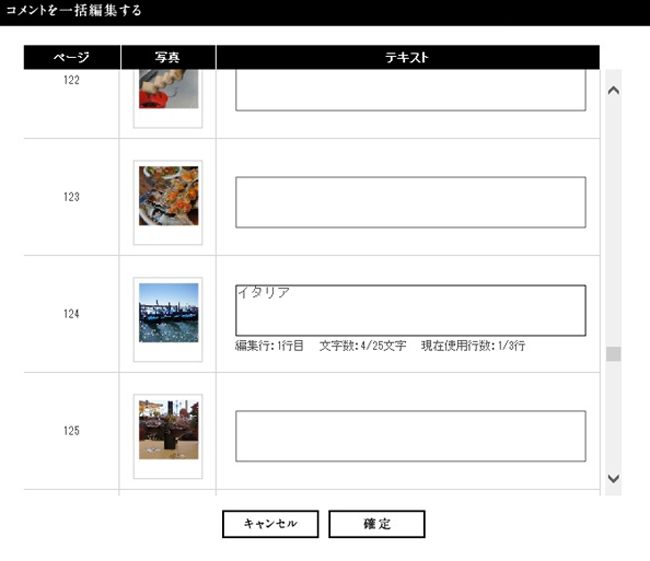
Task: Click the 写真 column header
Action: (168, 57)
